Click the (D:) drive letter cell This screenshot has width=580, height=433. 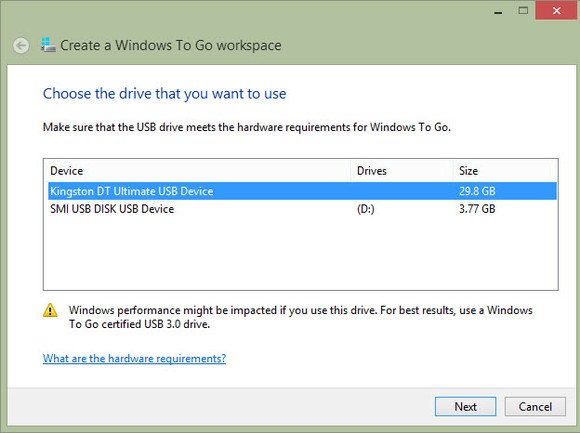[x=365, y=209]
